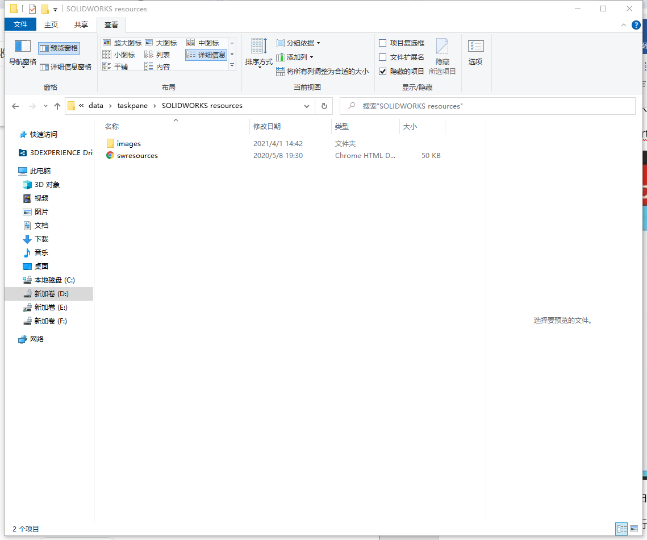Refresh the current folder
The image size is (647, 540).
[324, 106]
